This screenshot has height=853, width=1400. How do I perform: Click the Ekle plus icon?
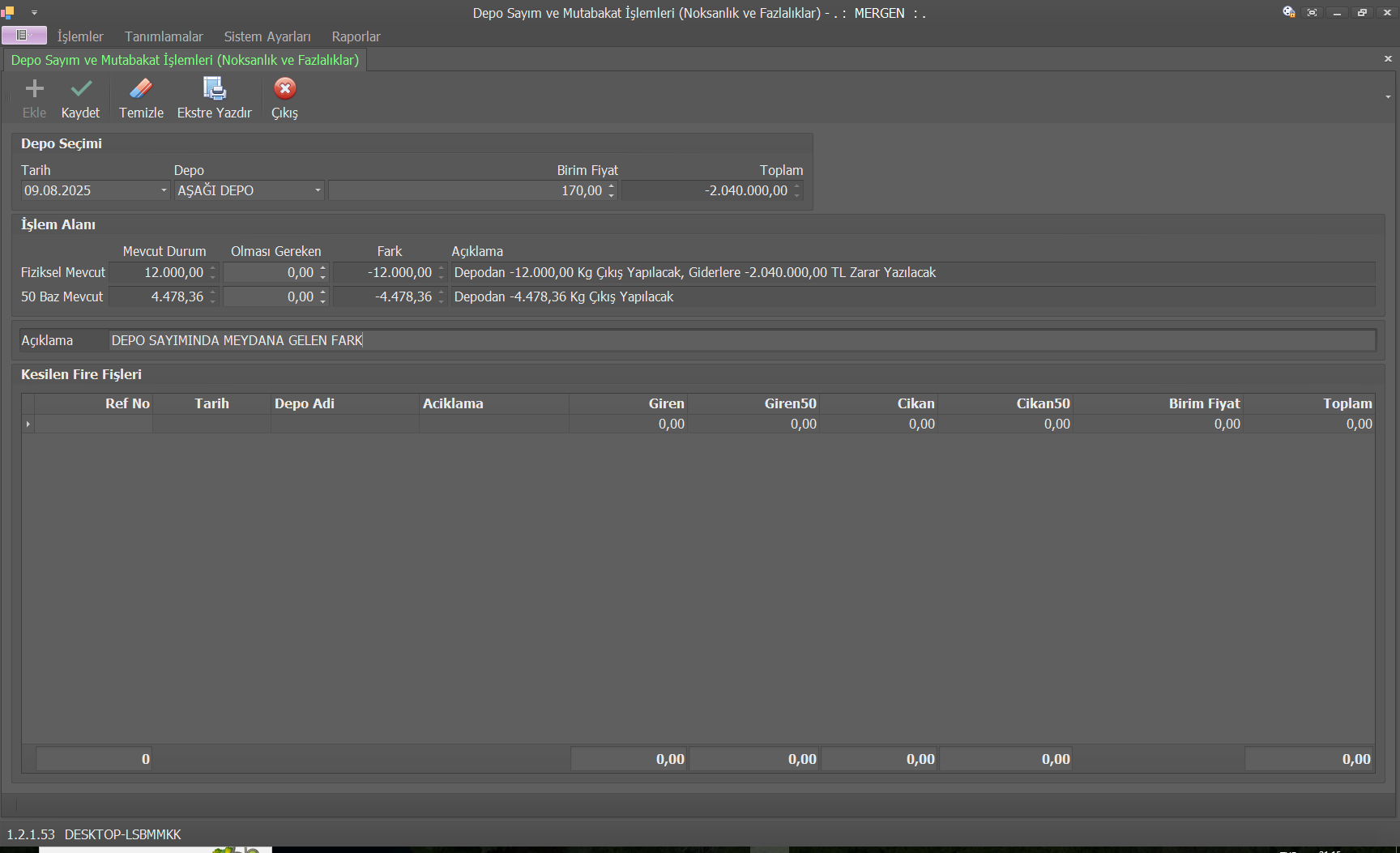point(34,89)
